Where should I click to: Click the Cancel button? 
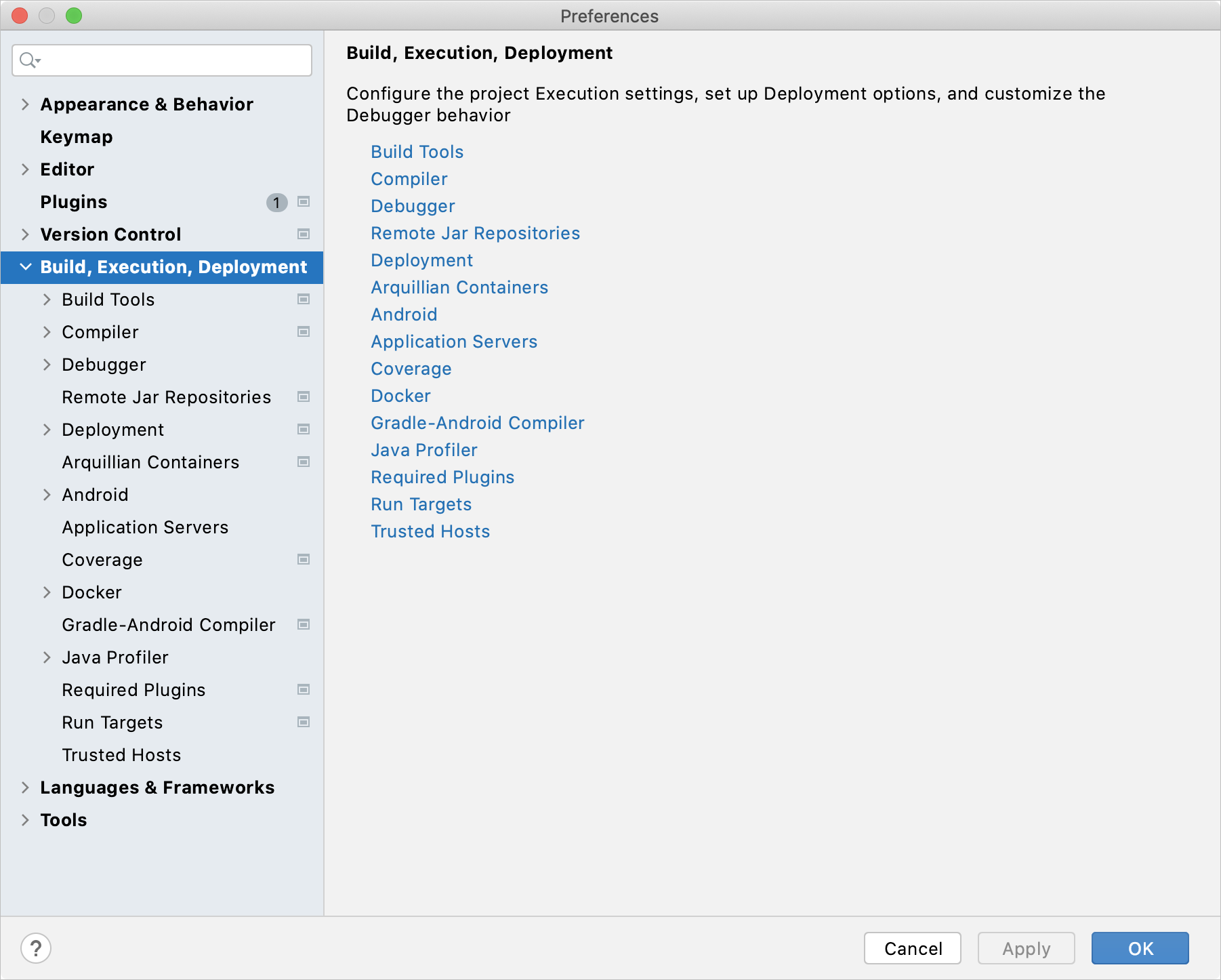[x=913, y=948]
